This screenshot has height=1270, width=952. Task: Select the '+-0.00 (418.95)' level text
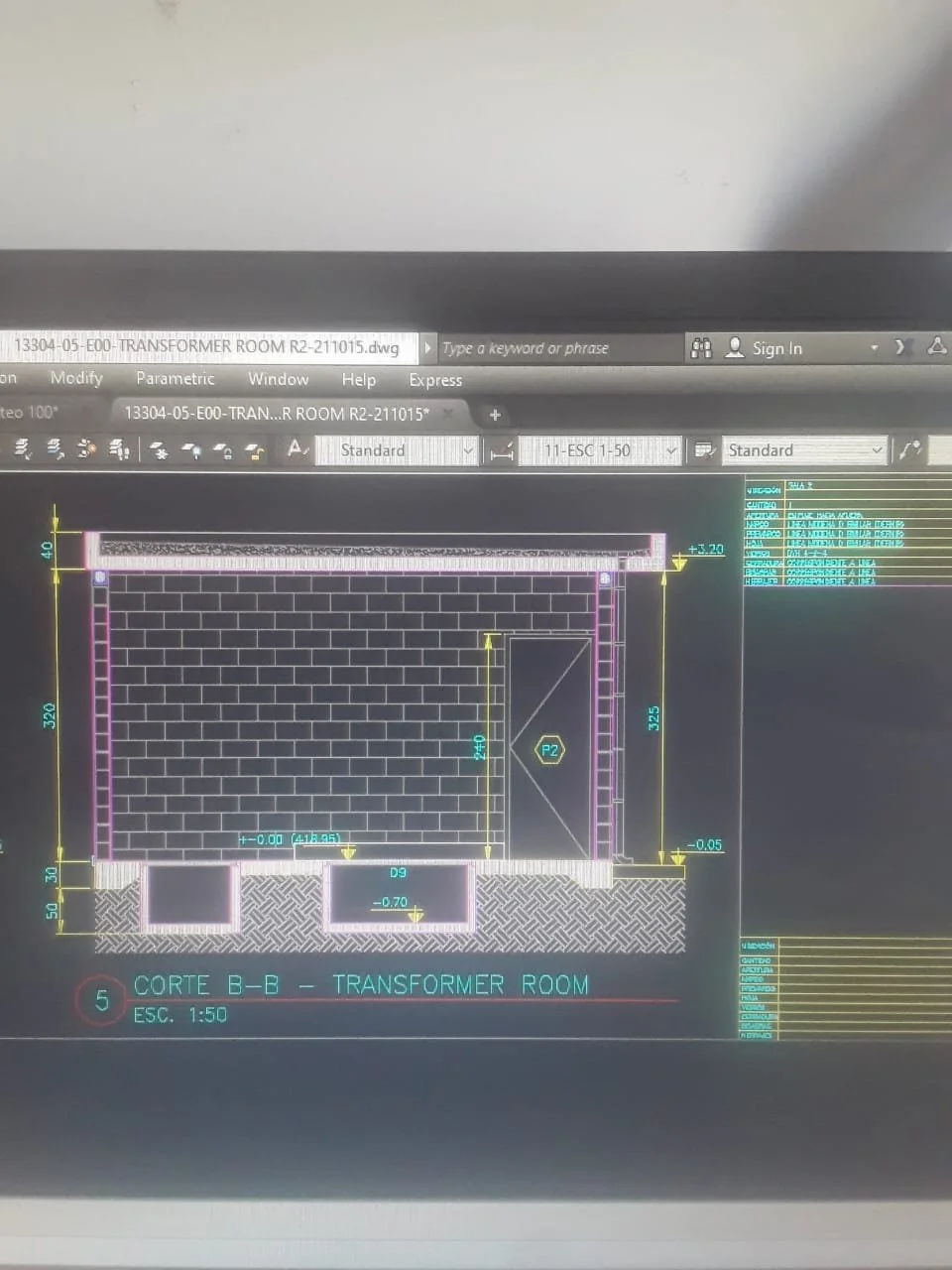coord(290,839)
